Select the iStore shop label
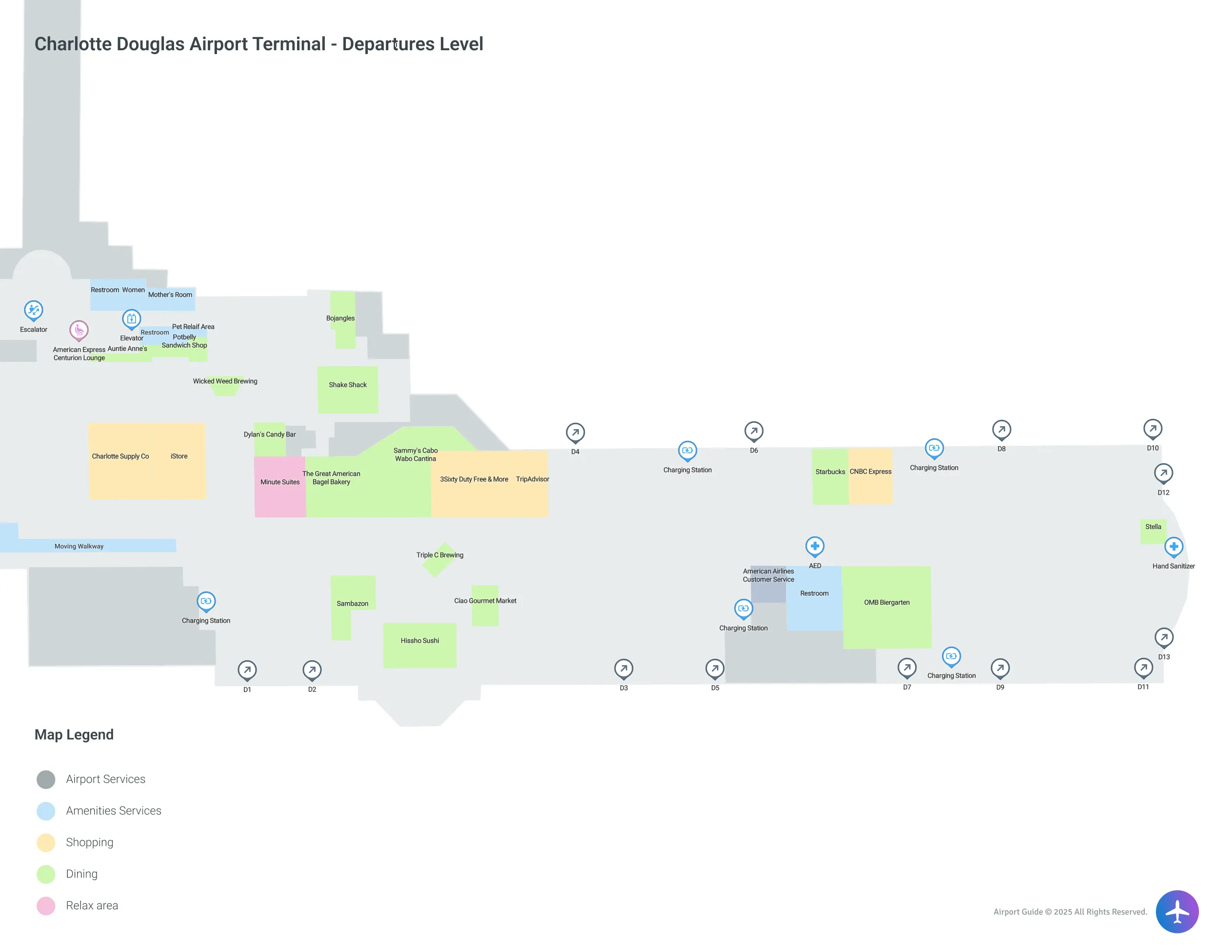 pos(179,456)
